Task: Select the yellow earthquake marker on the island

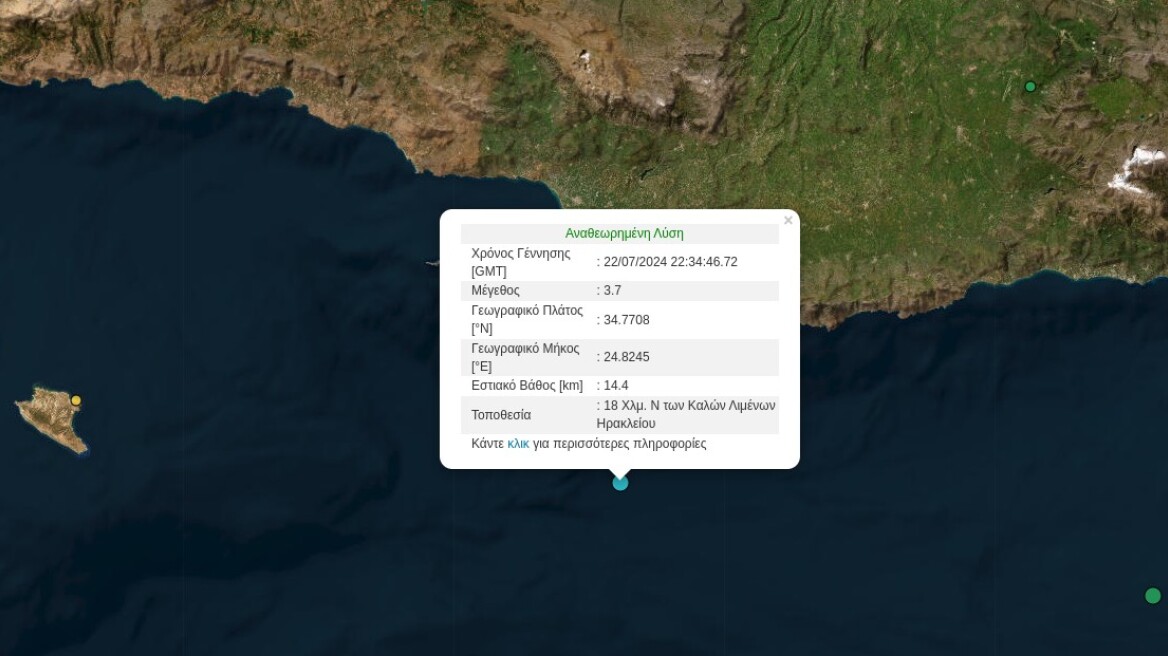Action: click(76, 400)
